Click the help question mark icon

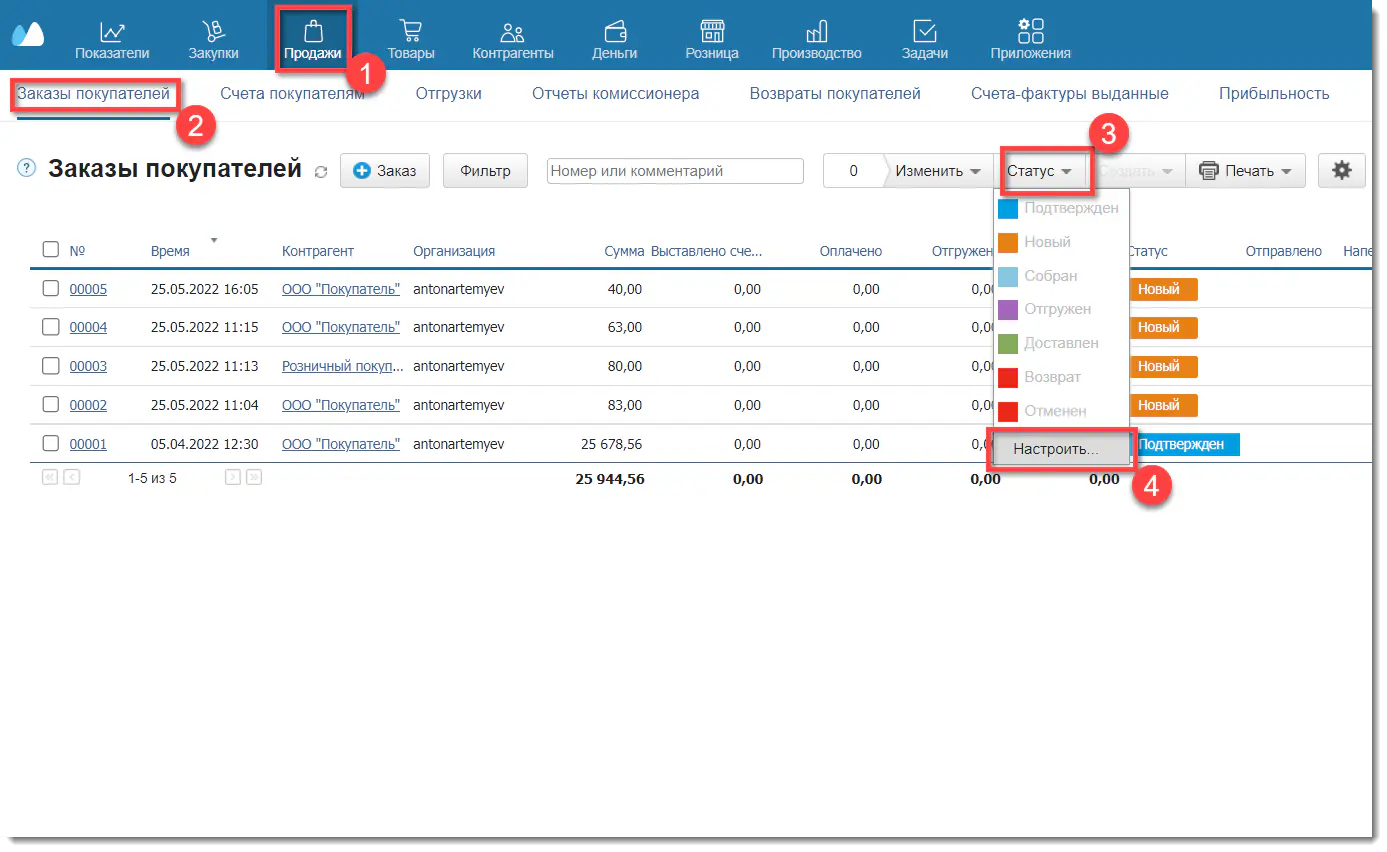click(x=26, y=169)
